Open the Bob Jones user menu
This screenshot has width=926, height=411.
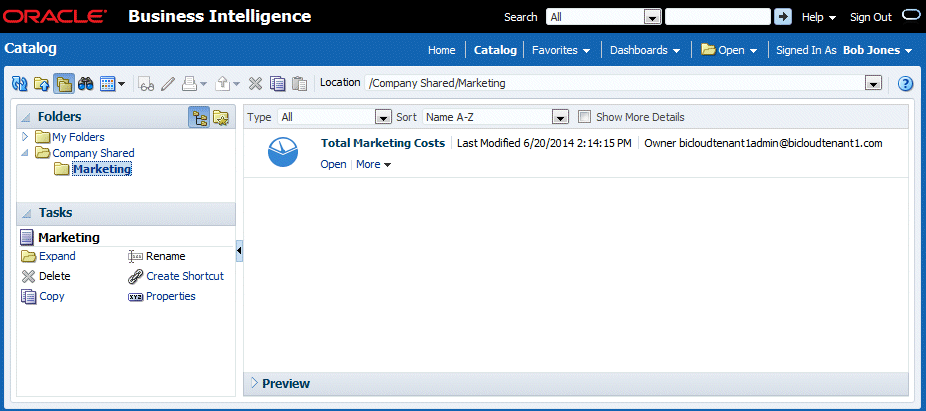(878, 50)
